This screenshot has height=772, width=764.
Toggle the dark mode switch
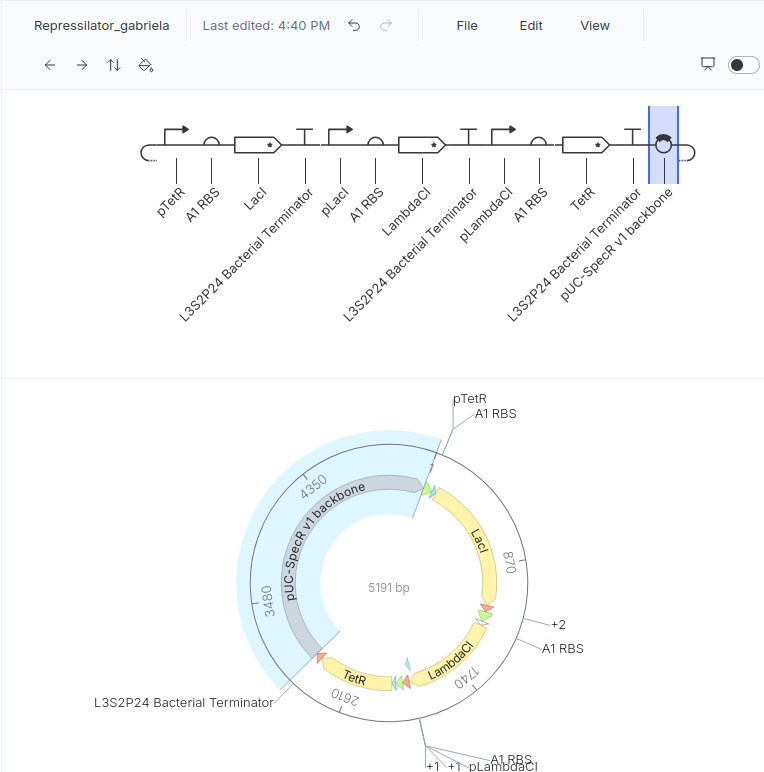tap(743, 65)
